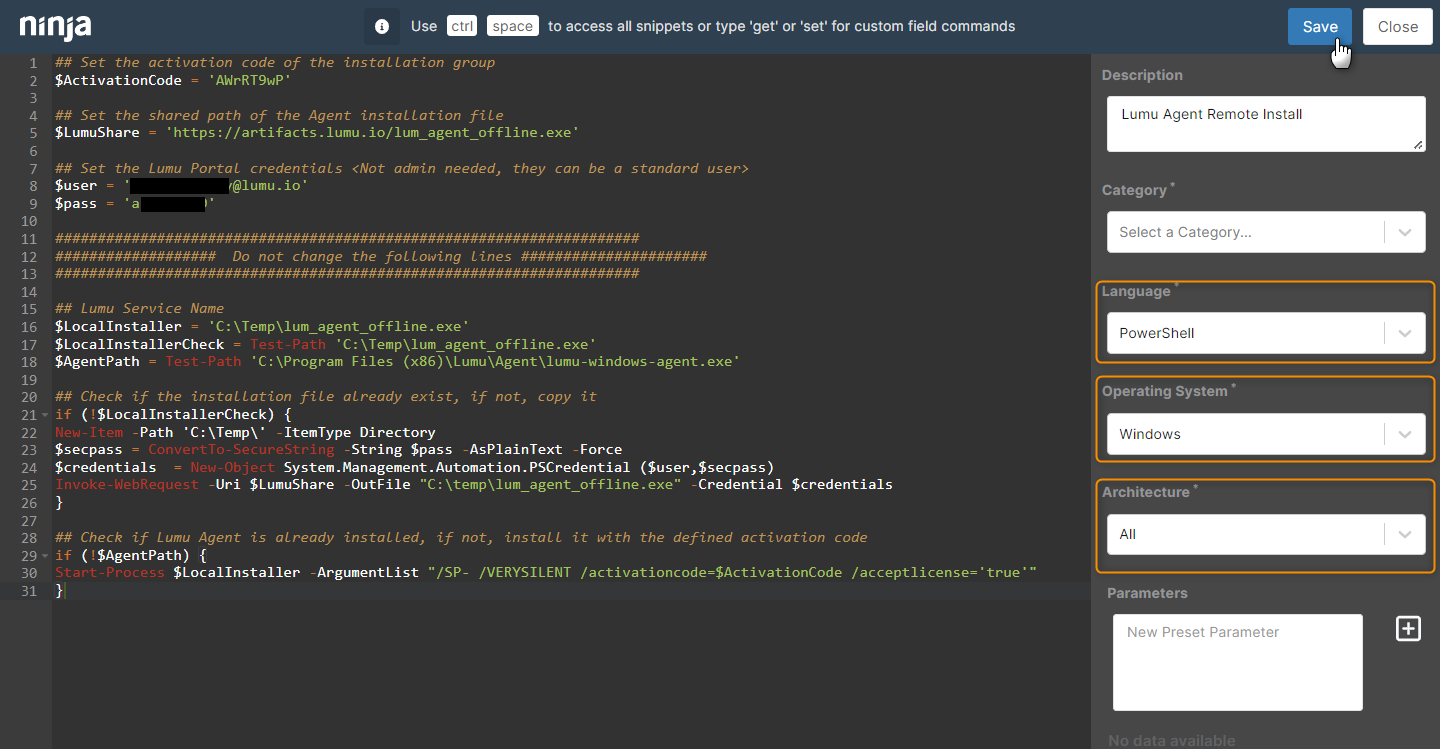Click the Save button
Viewport: 1440px width, 749px height.
1319,26
